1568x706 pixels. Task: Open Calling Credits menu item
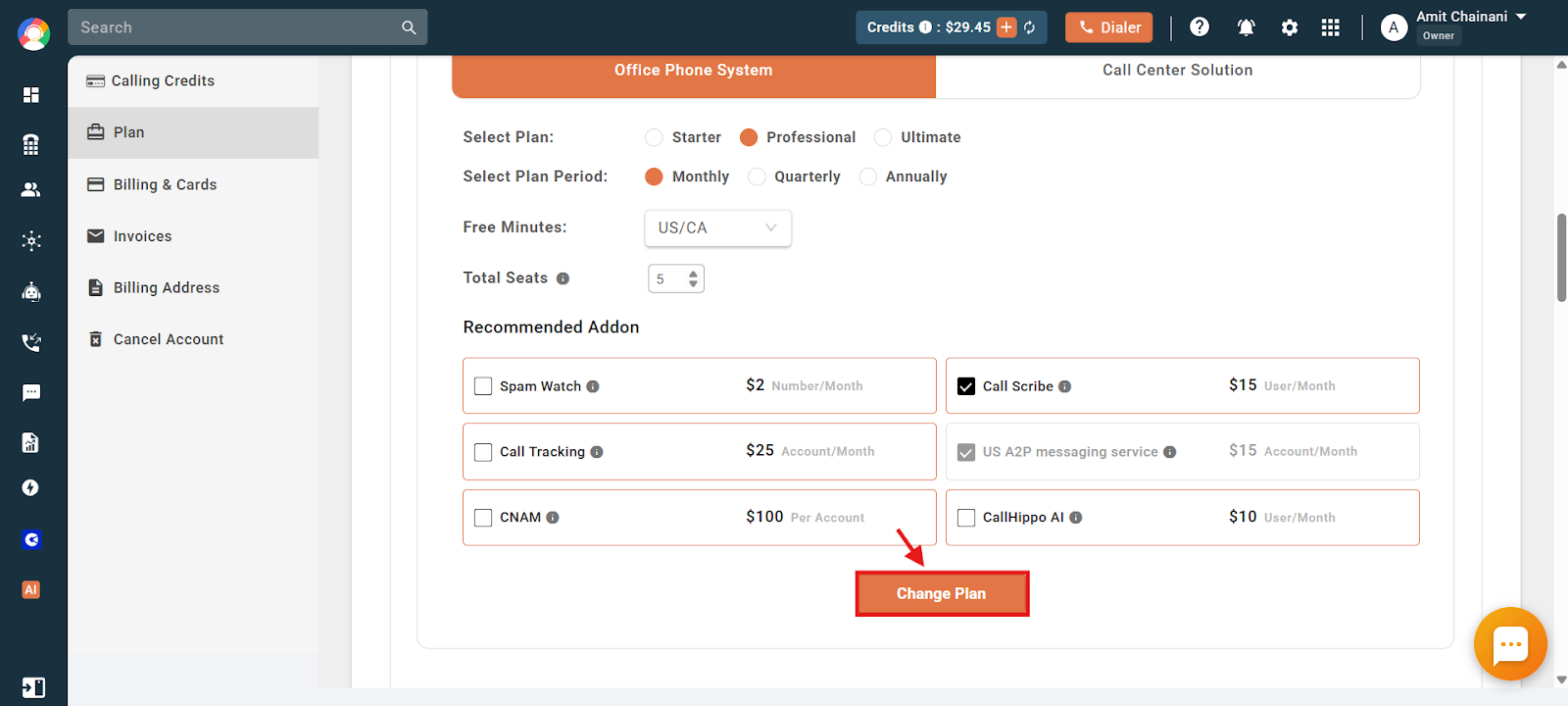click(193, 81)
